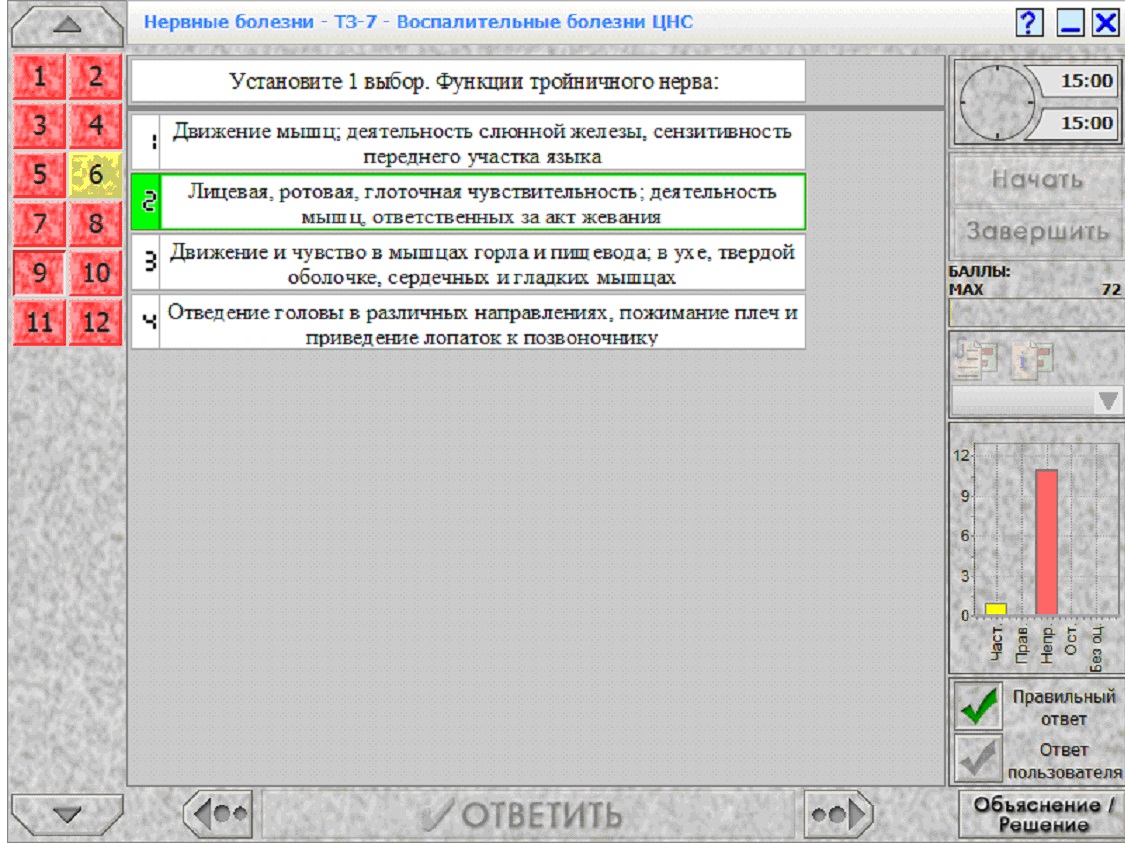This screenshot has width=1125, height=843.
Task: Show the user's answer gray checkmark
Action: 979,759
